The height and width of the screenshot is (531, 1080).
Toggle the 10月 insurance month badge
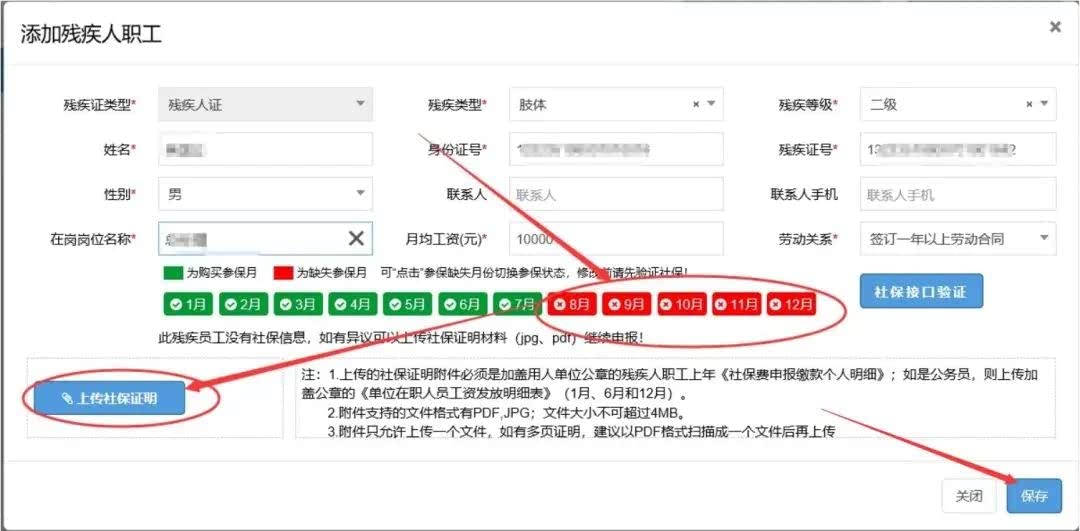click(x=682, y=304)
